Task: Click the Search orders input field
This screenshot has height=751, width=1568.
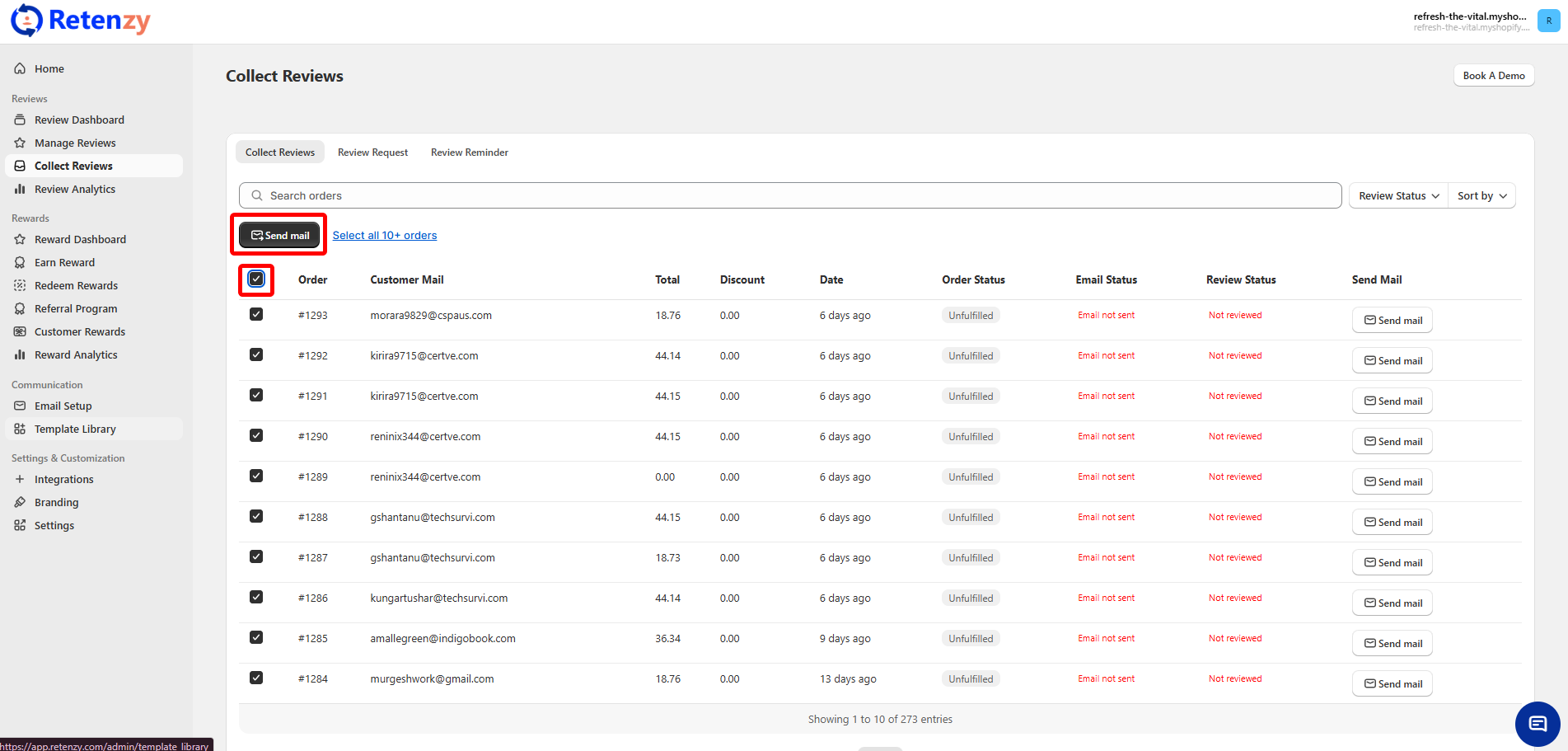Action: [789, 195]
